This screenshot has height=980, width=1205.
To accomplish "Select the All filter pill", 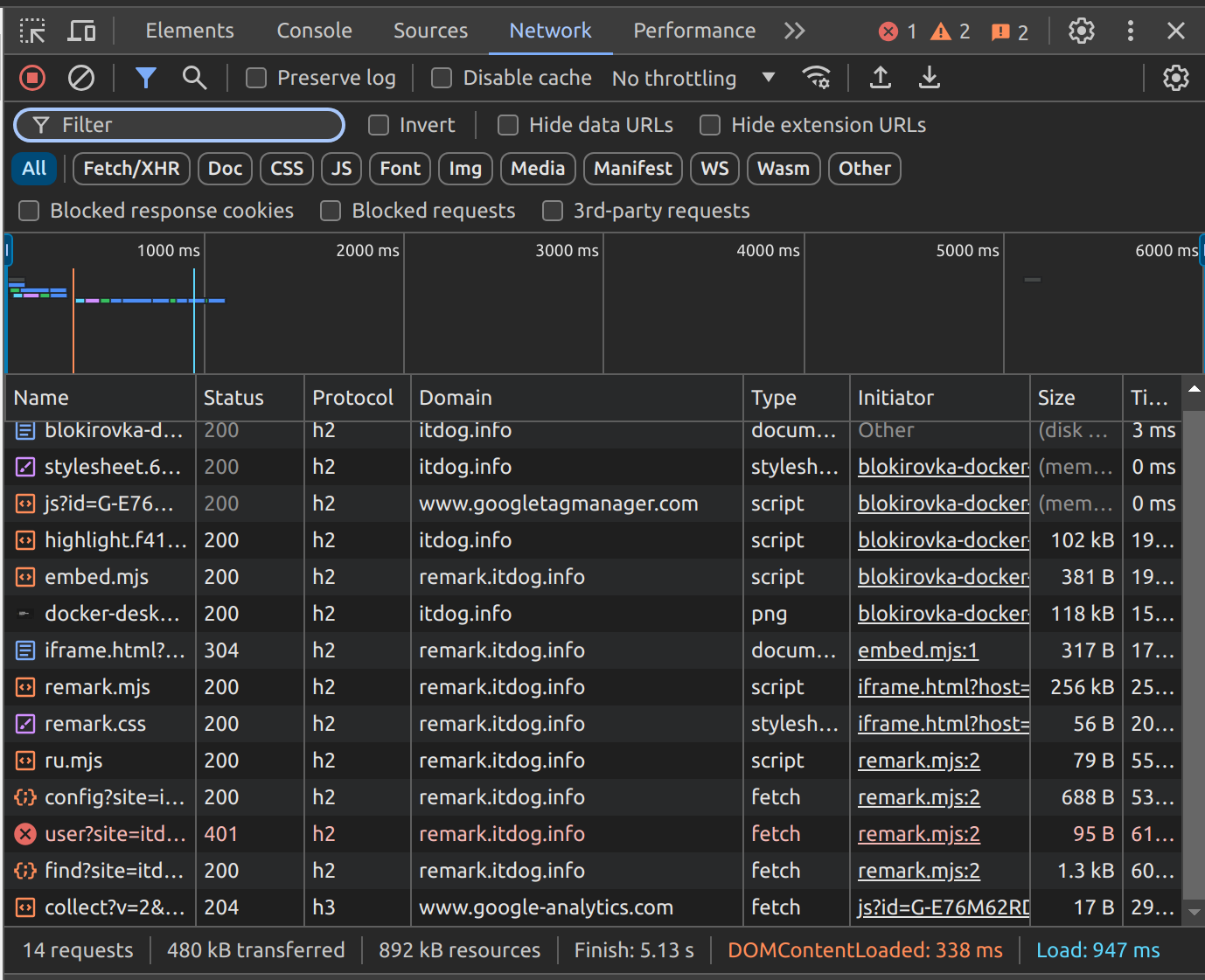I will coord(34,169).
